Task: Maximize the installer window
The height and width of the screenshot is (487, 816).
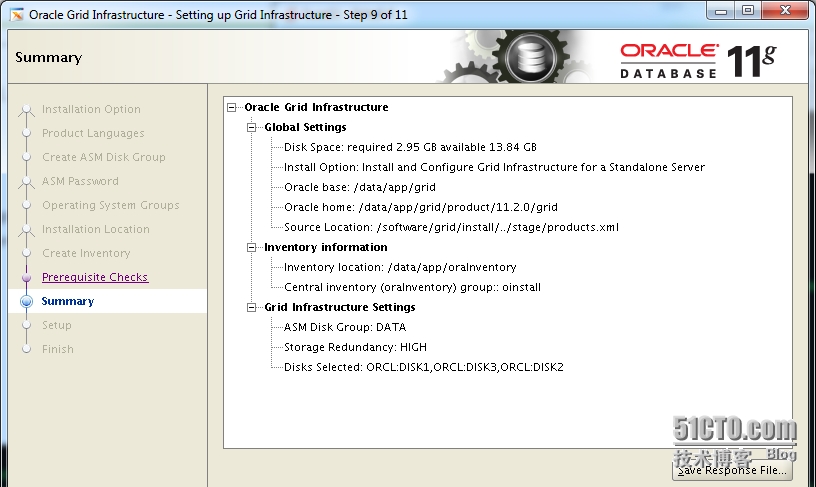Action: click(748, 11)
